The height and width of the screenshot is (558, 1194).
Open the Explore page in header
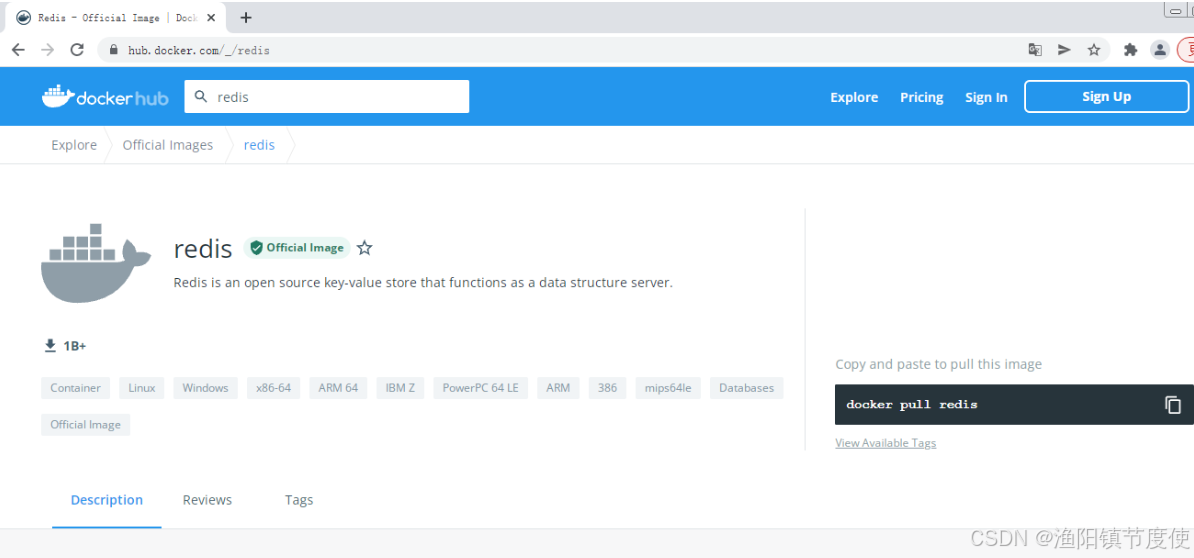tap(854, 97)
